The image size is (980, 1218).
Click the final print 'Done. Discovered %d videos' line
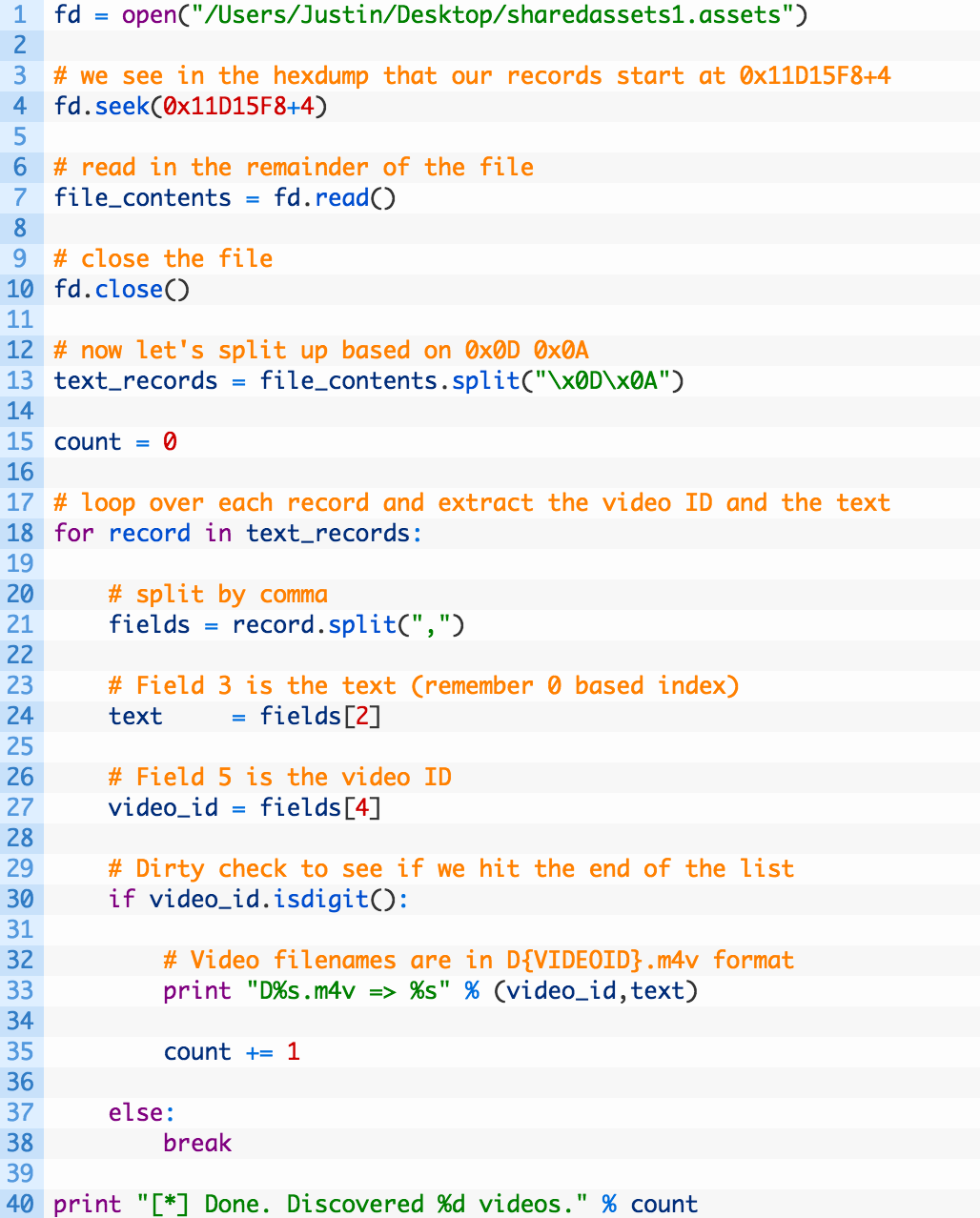(377, 1205)
